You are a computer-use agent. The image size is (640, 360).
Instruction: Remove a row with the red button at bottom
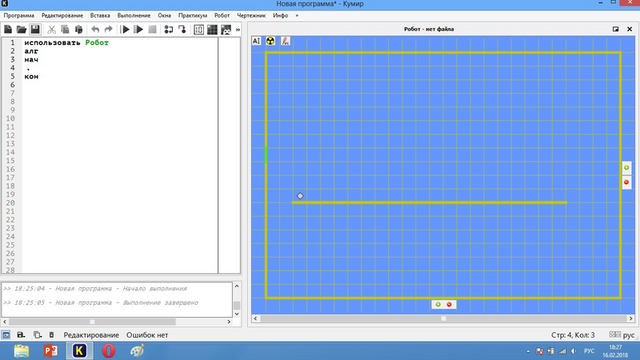click(449, 304)
